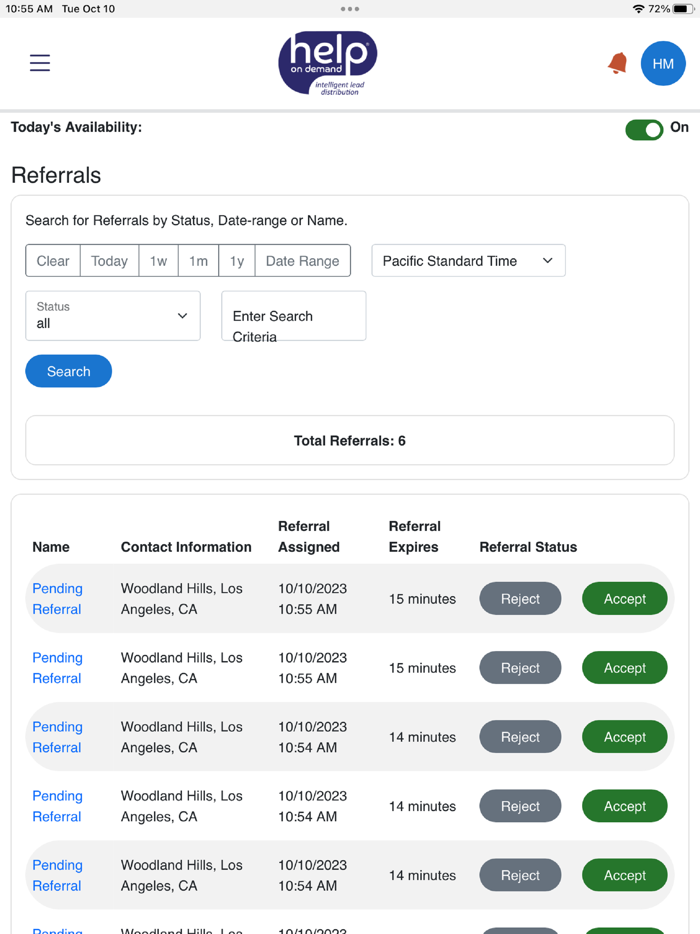Image resolution: width=700 pixels, height=934 pixels.
Task: Open notifications with the bell icon
Action: 617,62
